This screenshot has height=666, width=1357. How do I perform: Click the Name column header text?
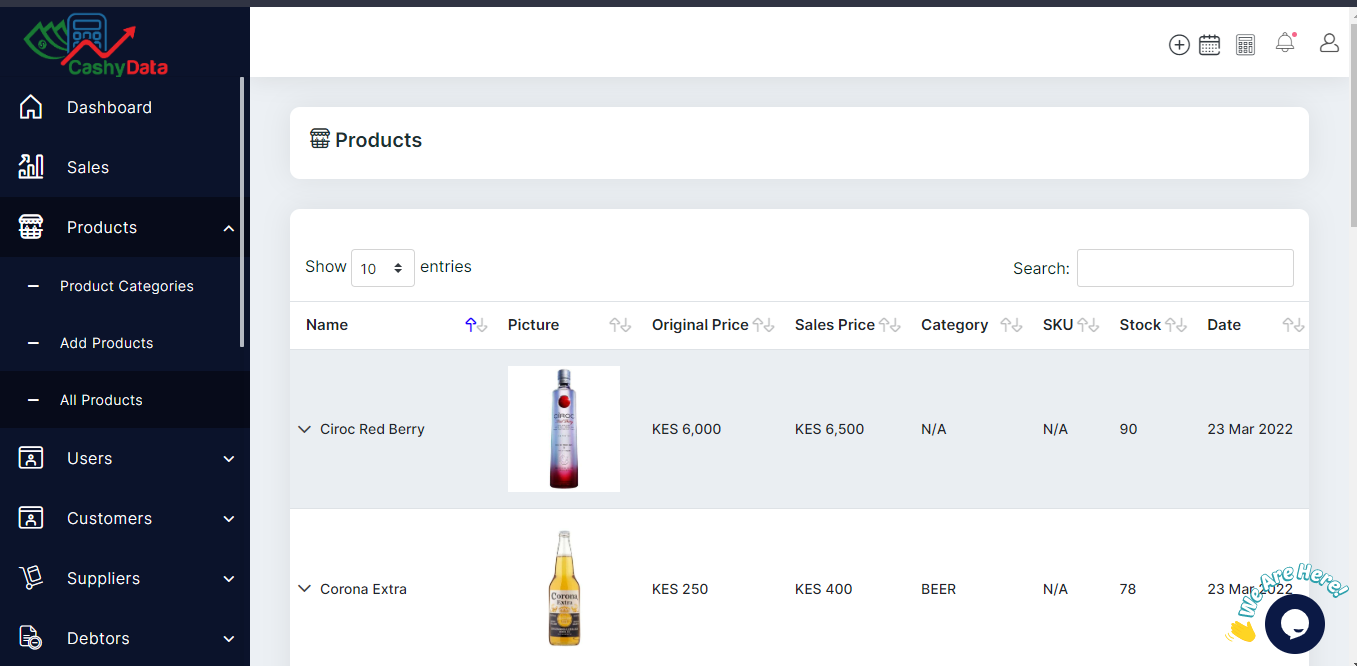pyautogui.click(x=327, y=325)
